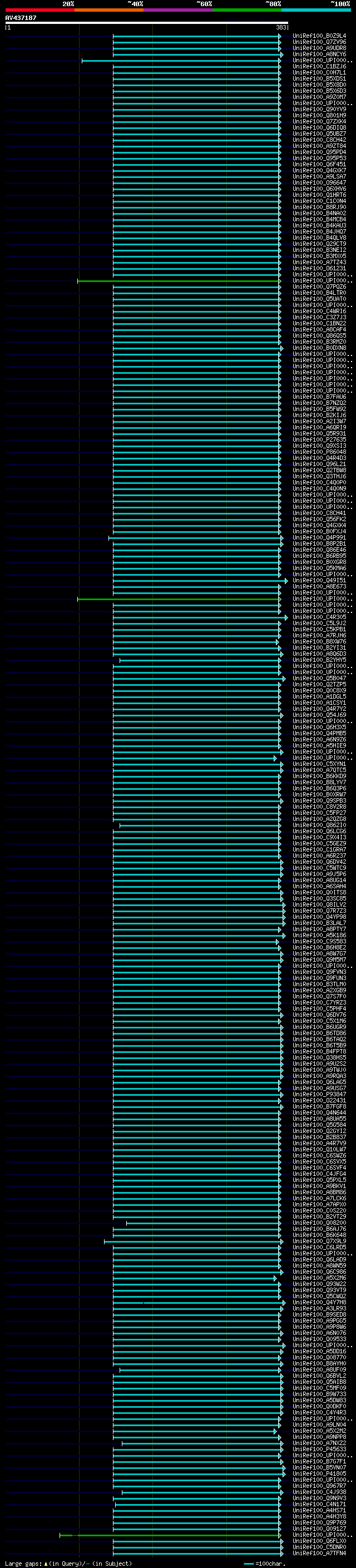Open hit UniRef100_Q7ZV96

pyautogui.click(x=319, y=42)
